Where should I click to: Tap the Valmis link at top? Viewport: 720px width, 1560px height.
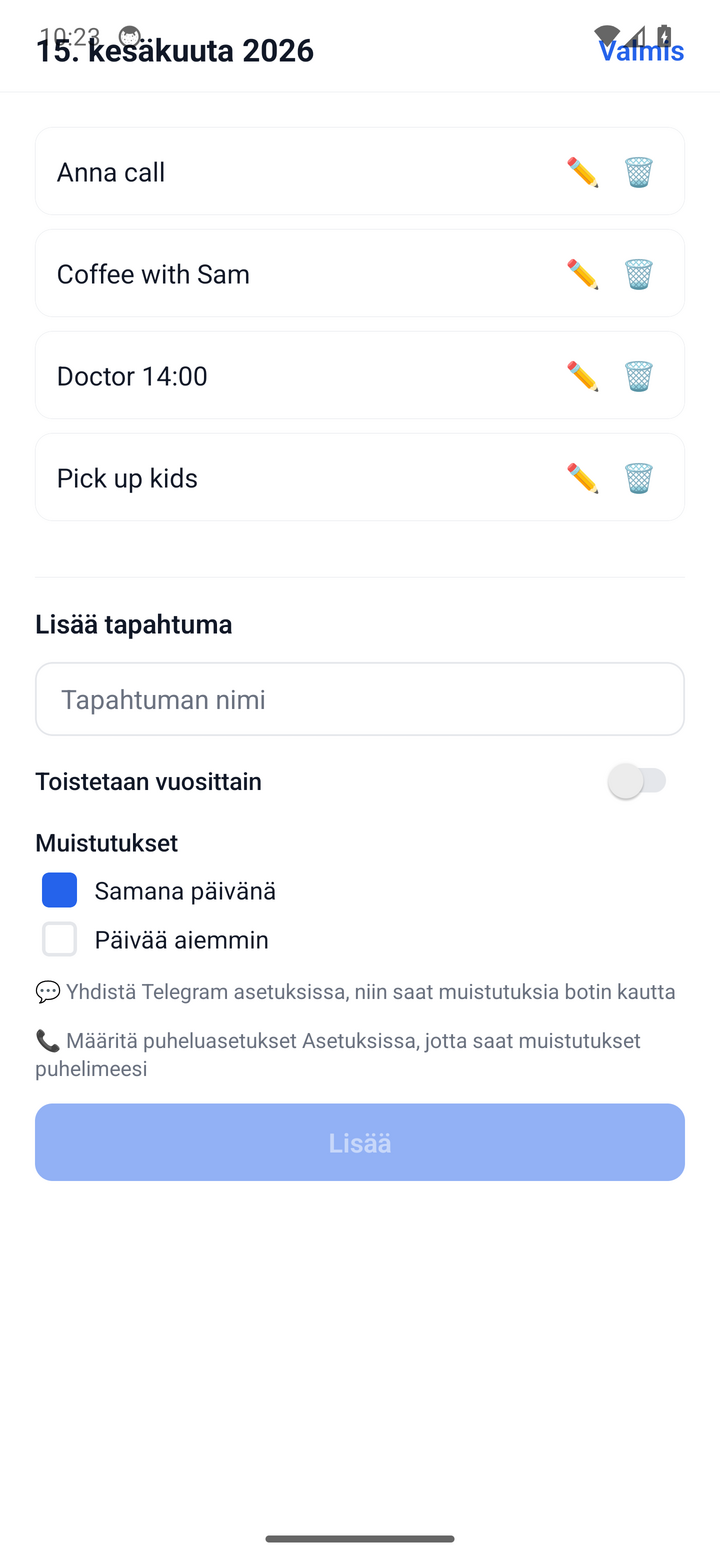coord(641,51)
